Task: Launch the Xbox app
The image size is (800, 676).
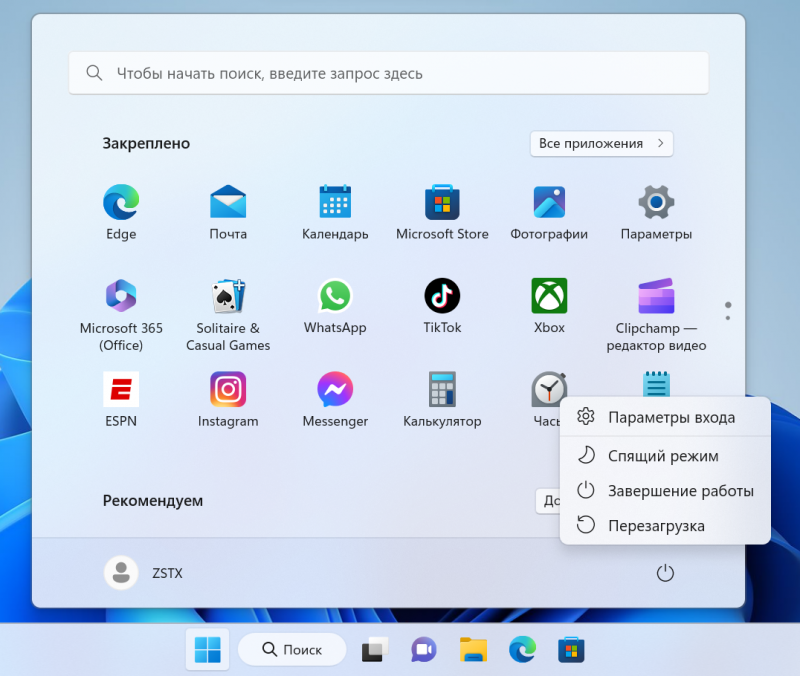Action: (x=549, y=307)
